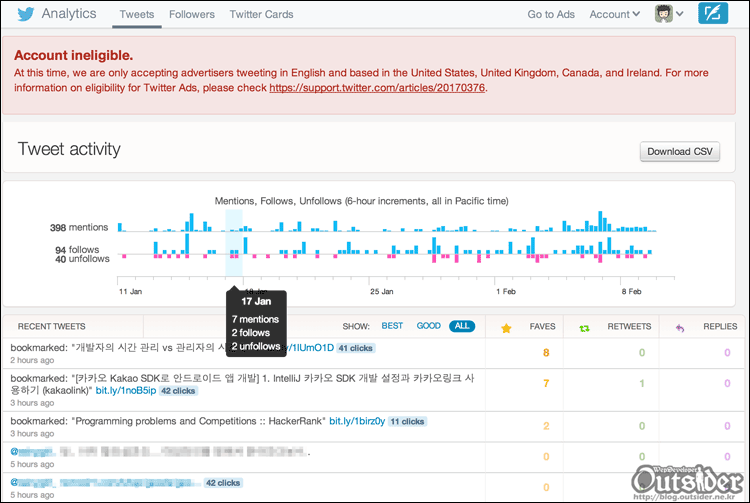Select the 25 Jan axis label
Image resolution: width=750 pixels, height=503 pixels.
coord(382,291)
